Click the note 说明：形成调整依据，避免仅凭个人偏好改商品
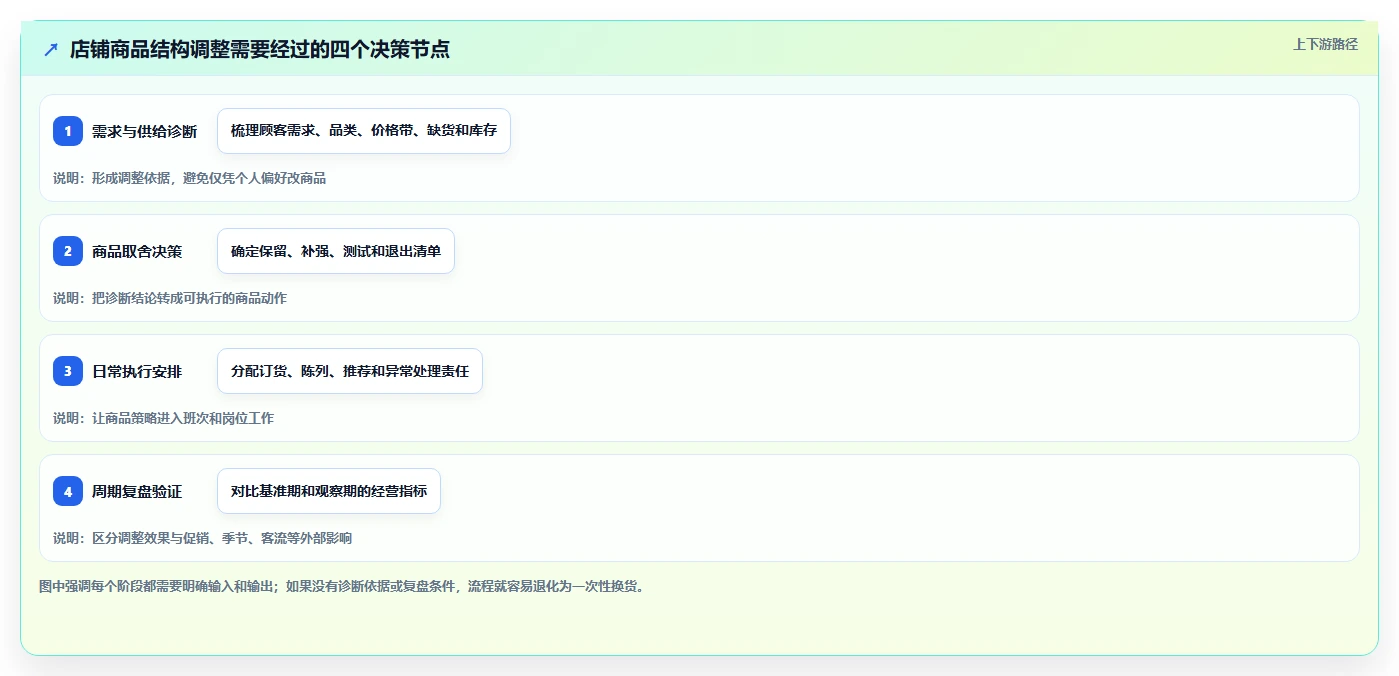This screenshot has width=1399, height=676. coord(190,178)
